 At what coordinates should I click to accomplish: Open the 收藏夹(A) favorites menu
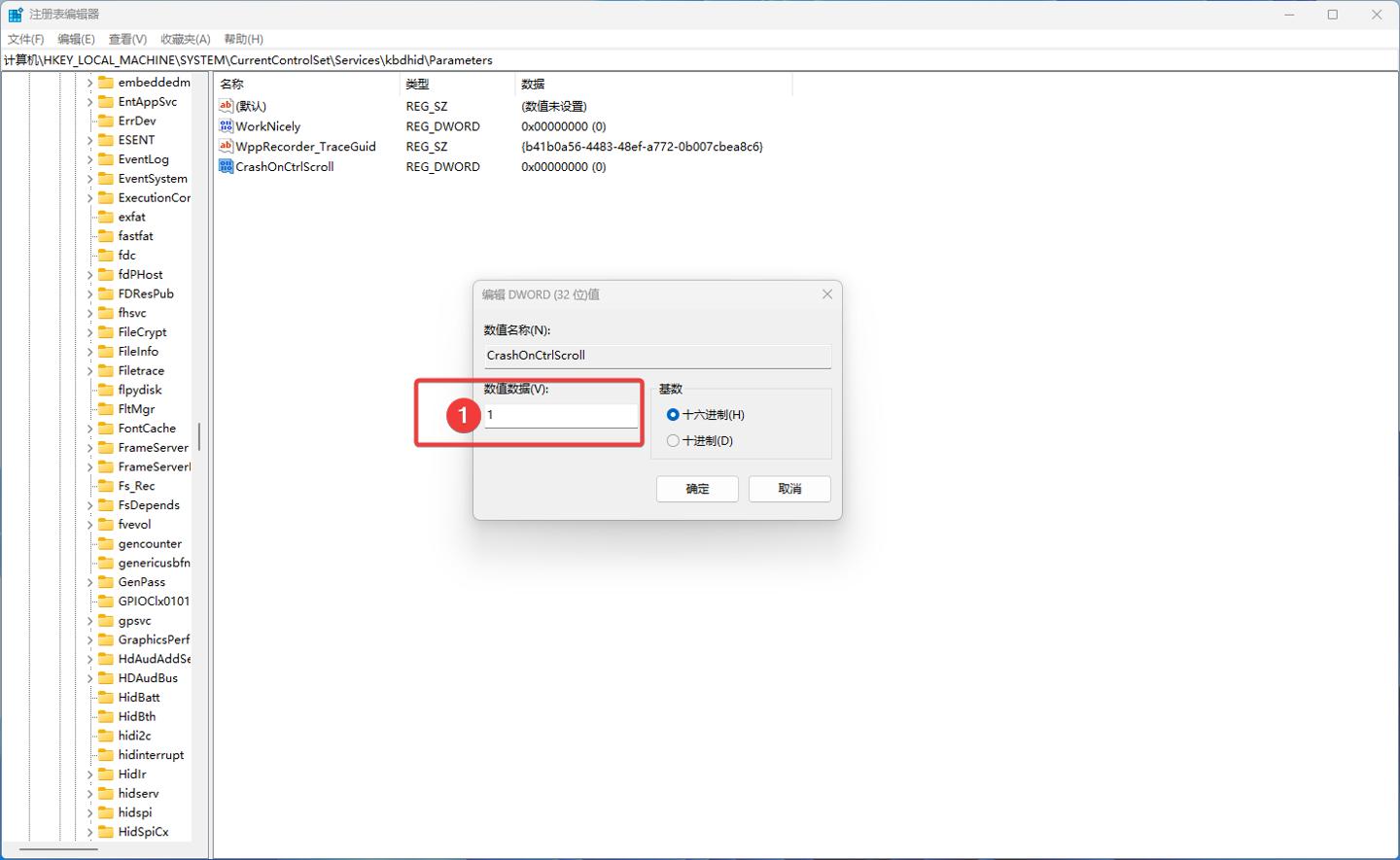185,39
